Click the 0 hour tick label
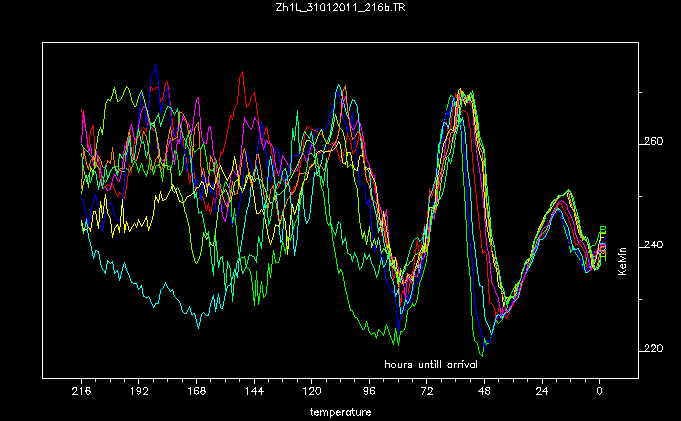The width and height of the screenshot is (681, 421). [x=600, y=394]
